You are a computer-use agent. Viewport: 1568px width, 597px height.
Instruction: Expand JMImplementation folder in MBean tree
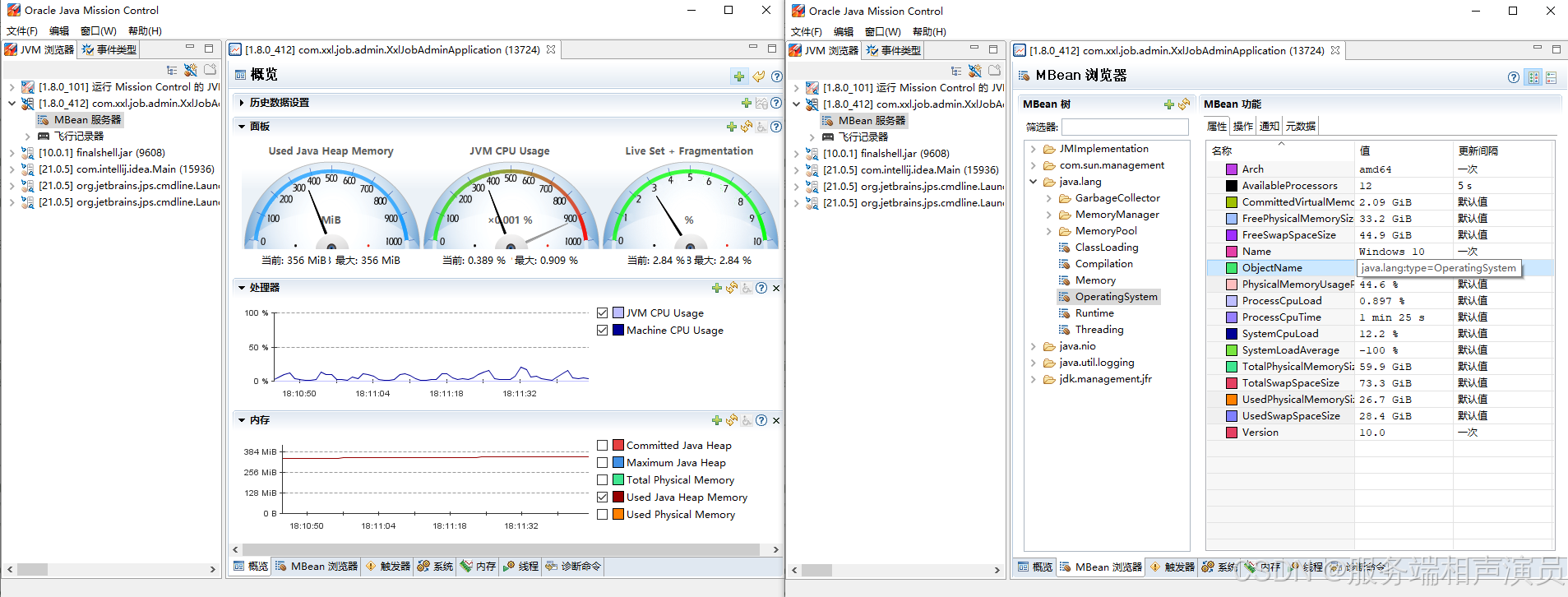1034,149
